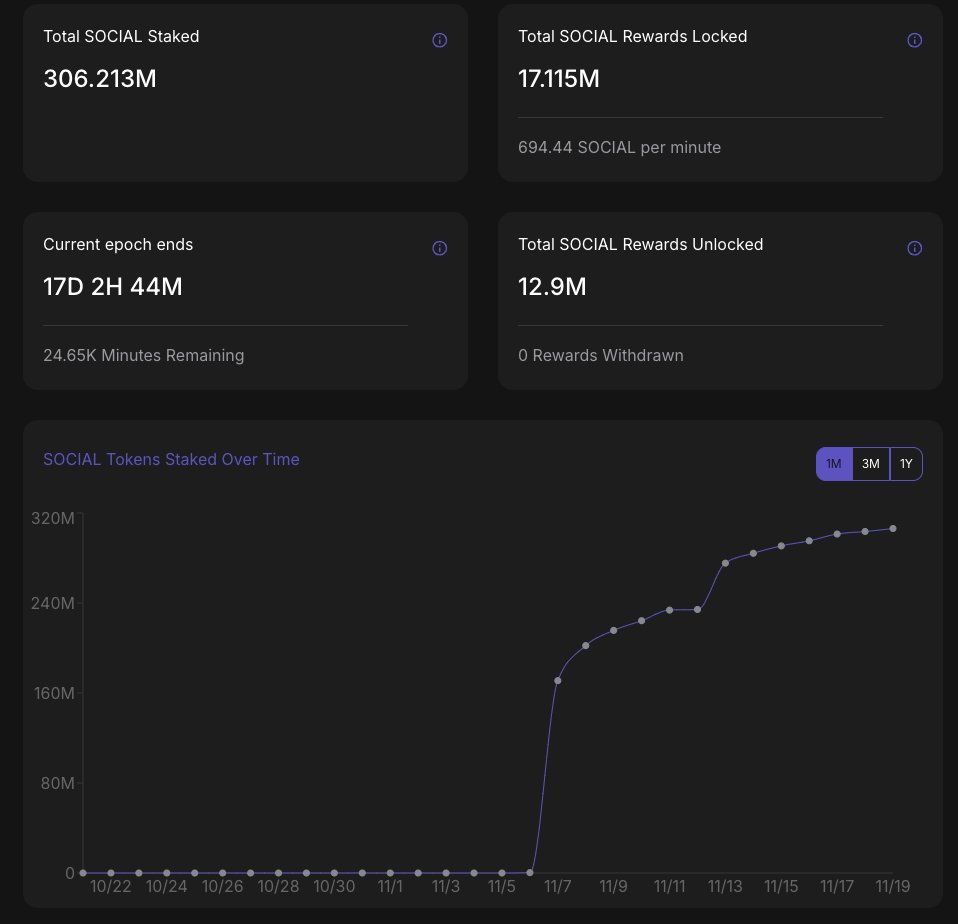Click the data point above the 11/7 label
Screen dimensions: 958x924
pyautogui.click(x=558, y=680)
